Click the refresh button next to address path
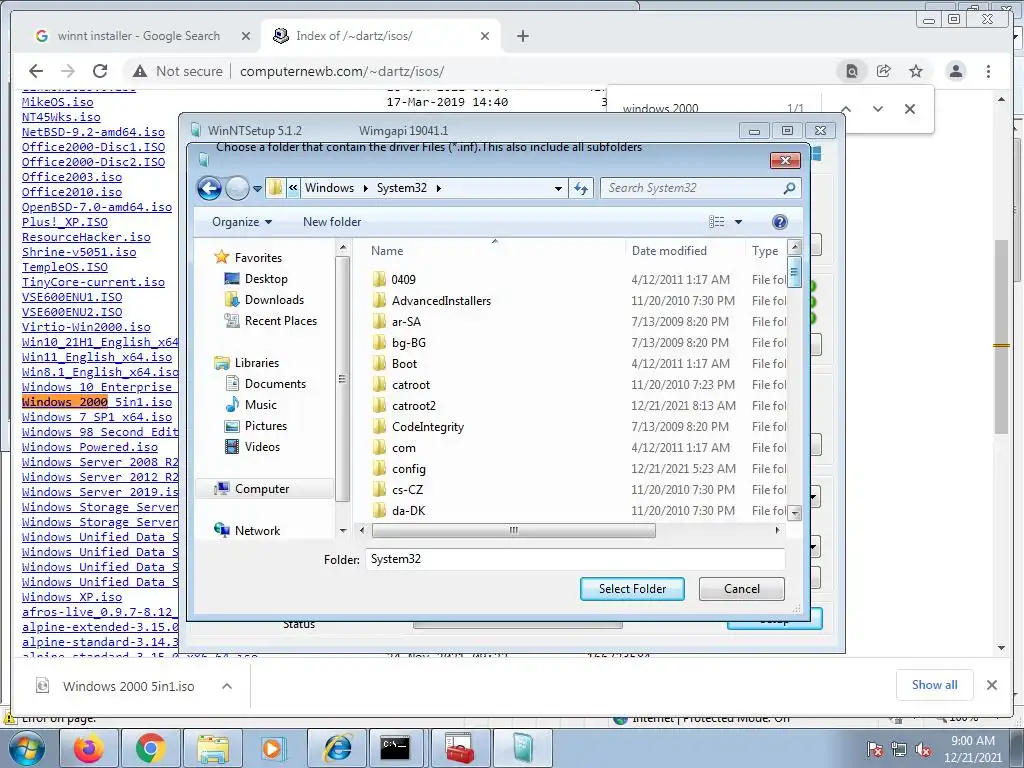Image resolution: width=1024 pixels, height=768 pixels. tap(581, 188)
